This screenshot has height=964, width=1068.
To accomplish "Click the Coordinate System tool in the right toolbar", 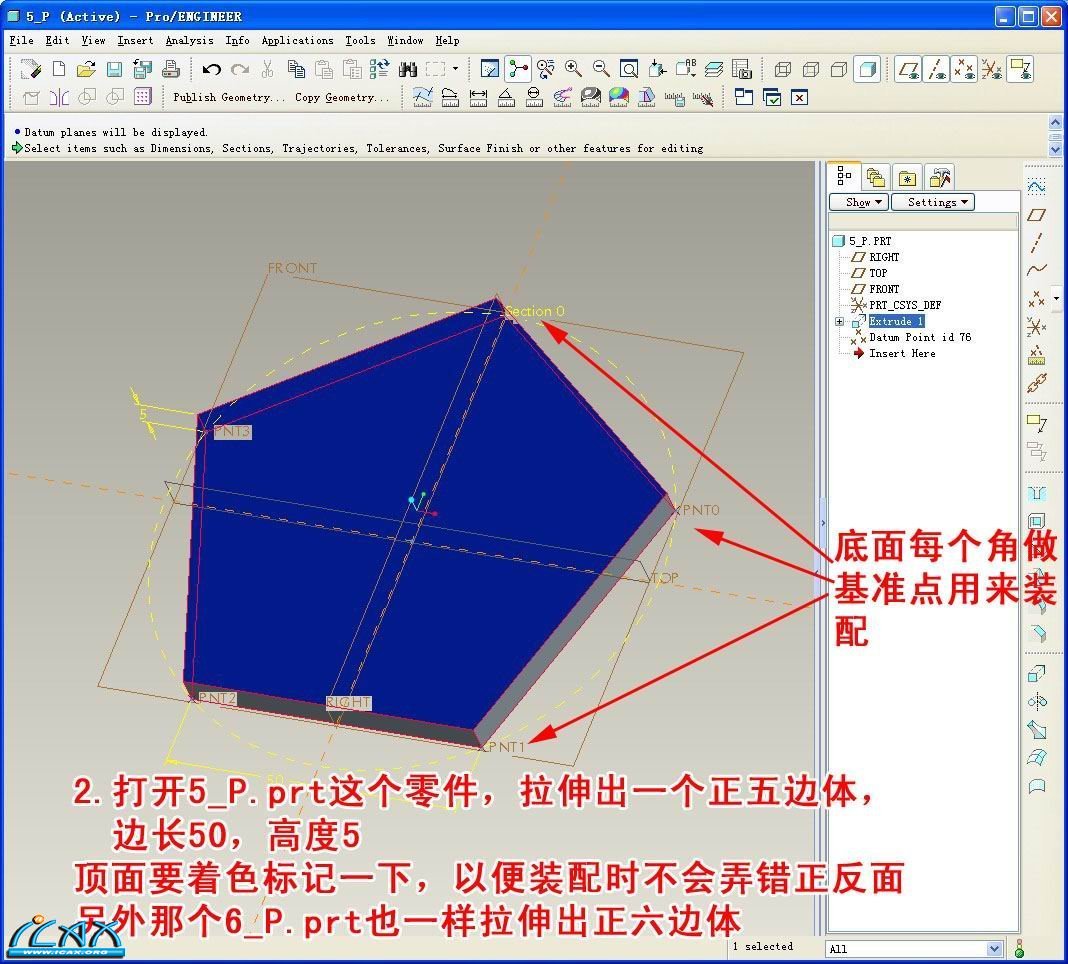I will (x=1036, y=326).
